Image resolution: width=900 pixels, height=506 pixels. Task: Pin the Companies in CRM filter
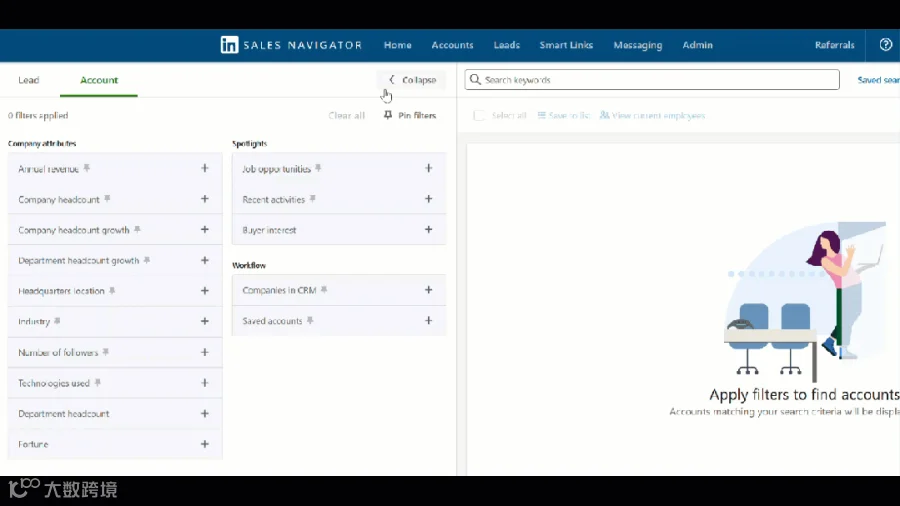(324, 290)
